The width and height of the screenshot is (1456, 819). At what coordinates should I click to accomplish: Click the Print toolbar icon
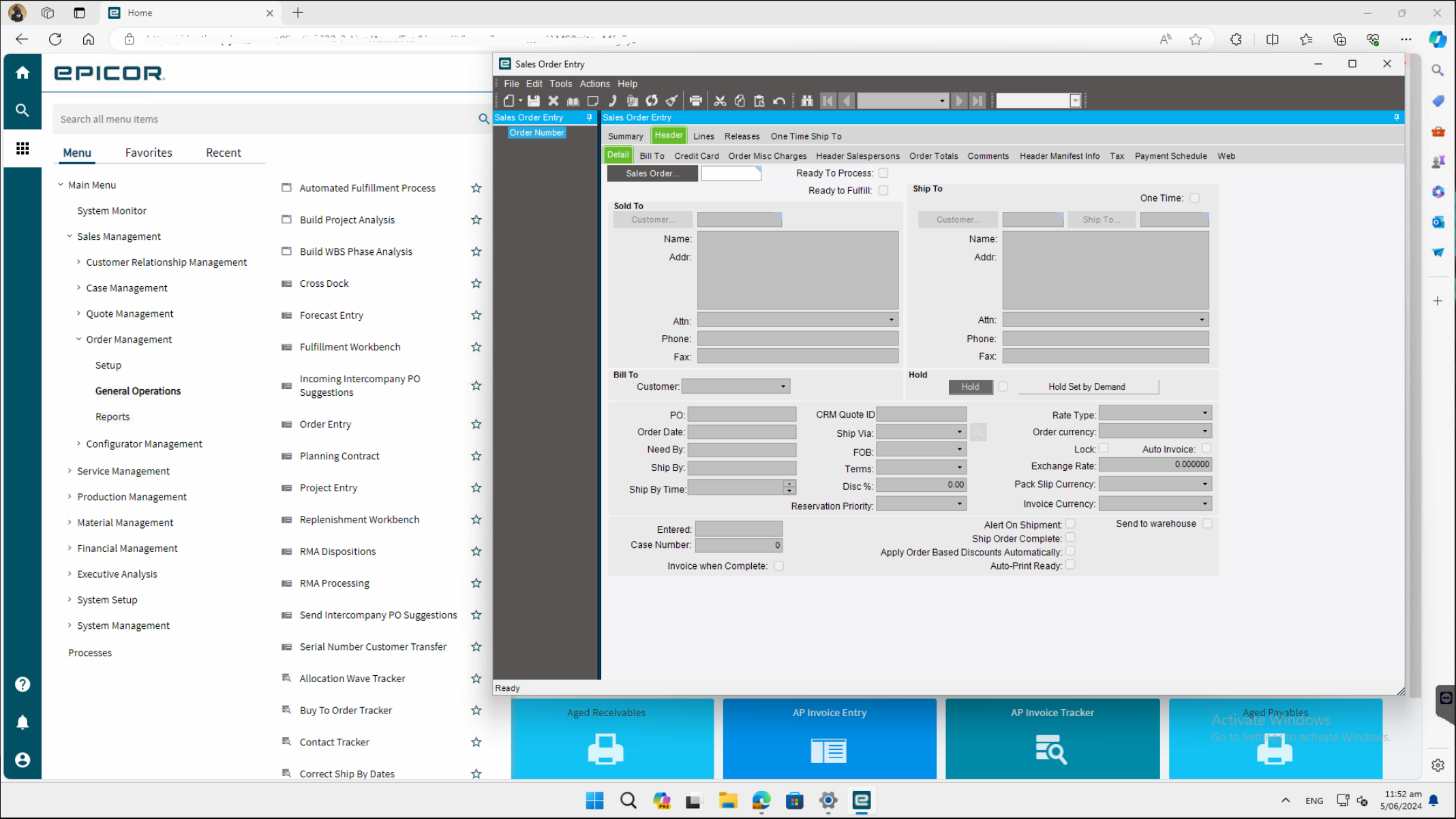point(695,101)
